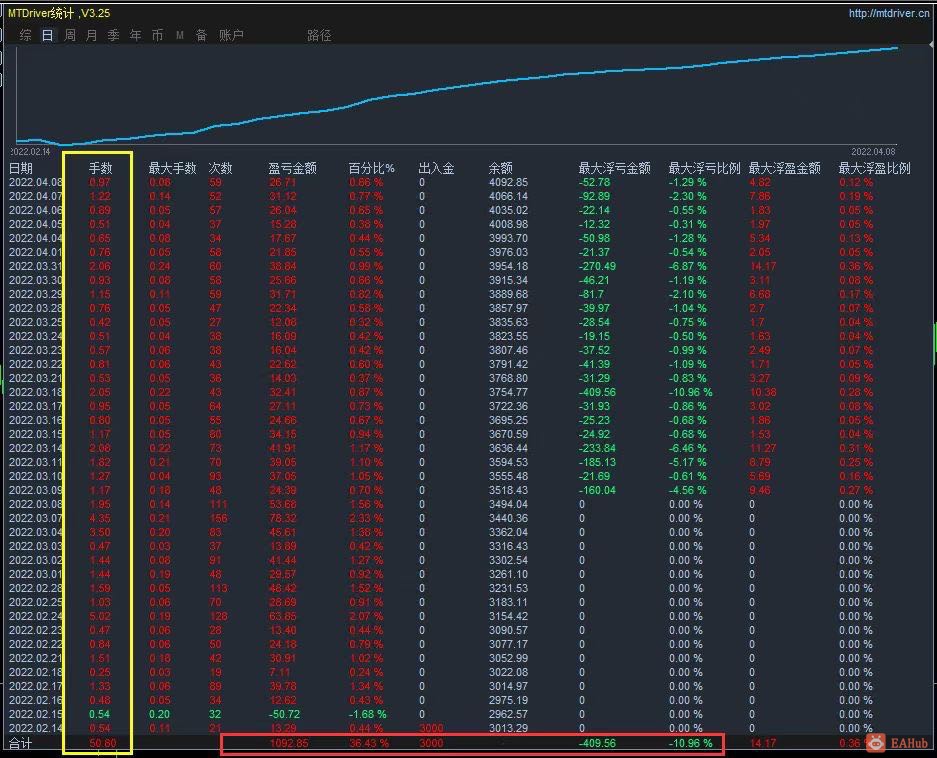Click trade count 156 on 2022.03.07
The image size is (937, 758).
click(218, 518)
